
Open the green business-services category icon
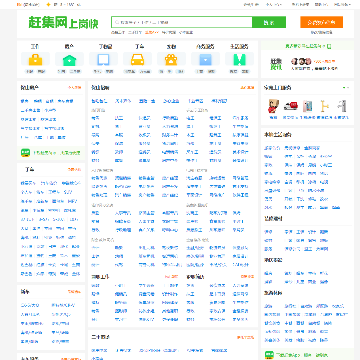[239, 60]
